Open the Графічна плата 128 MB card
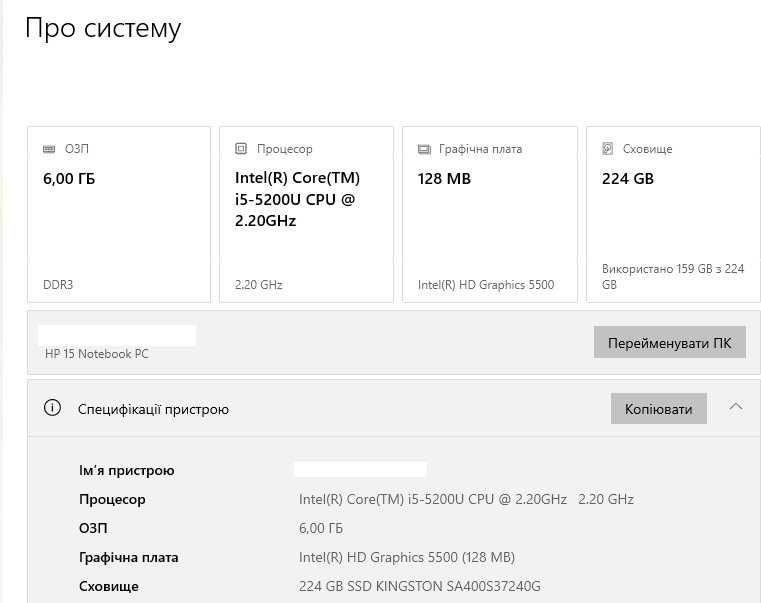Viewport: 761px width, 603px height. 490,215
